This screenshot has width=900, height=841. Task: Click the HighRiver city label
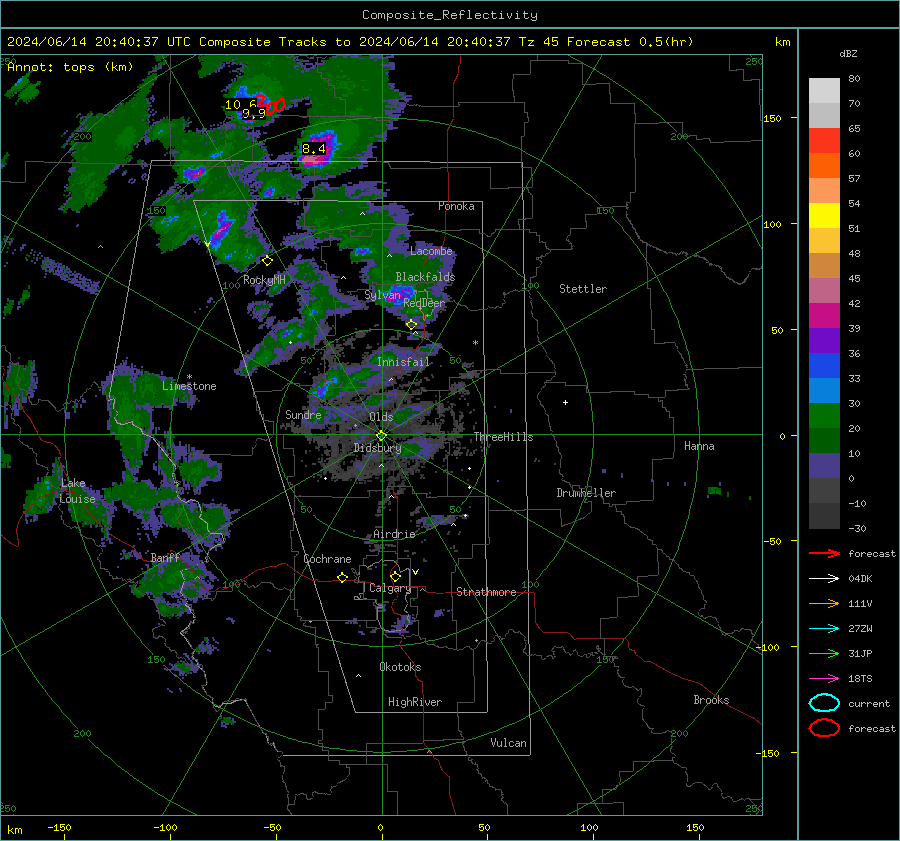click(x=415, y=702)
